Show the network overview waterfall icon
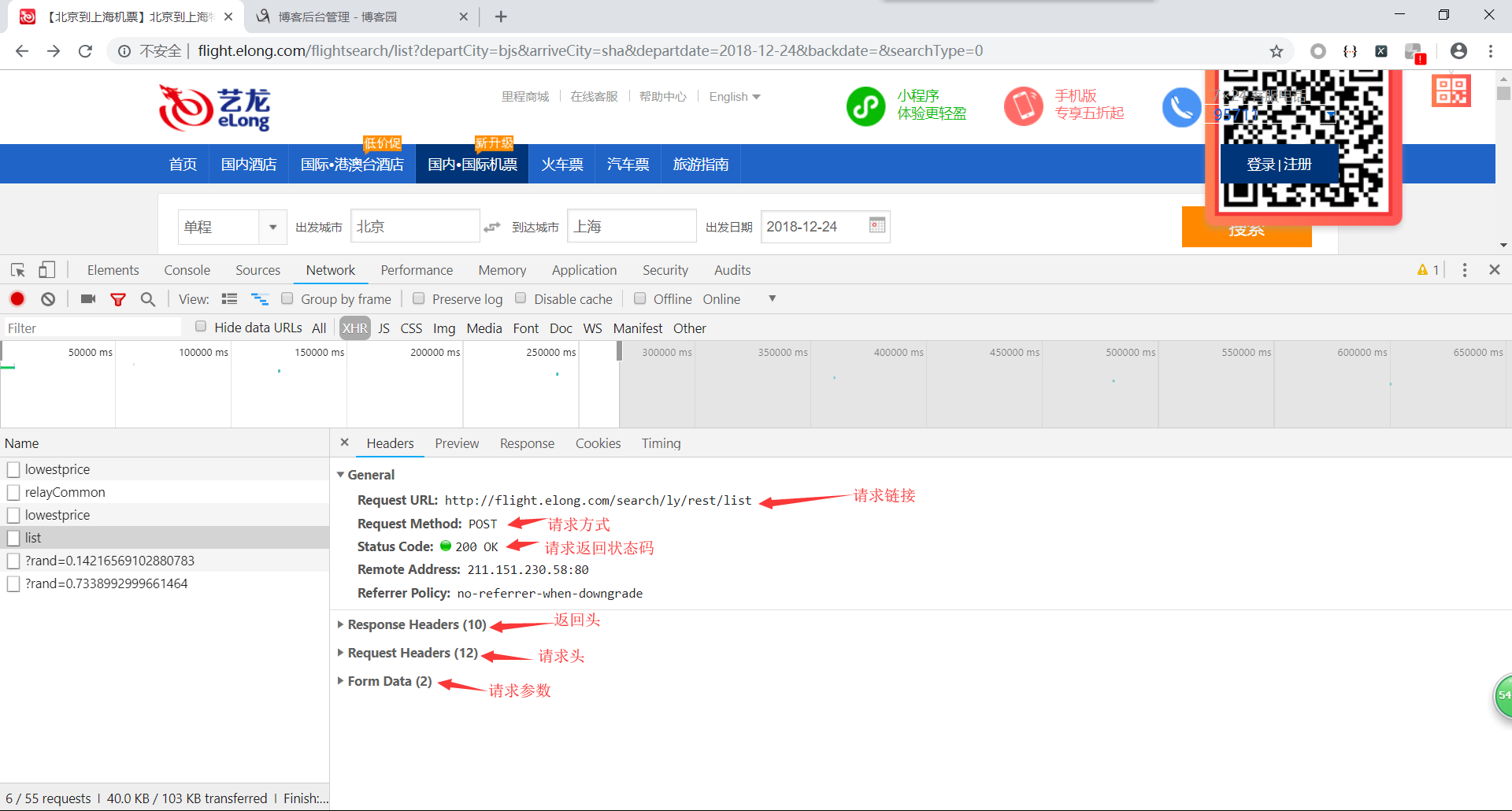The image size is (1512, 811). 260,299
